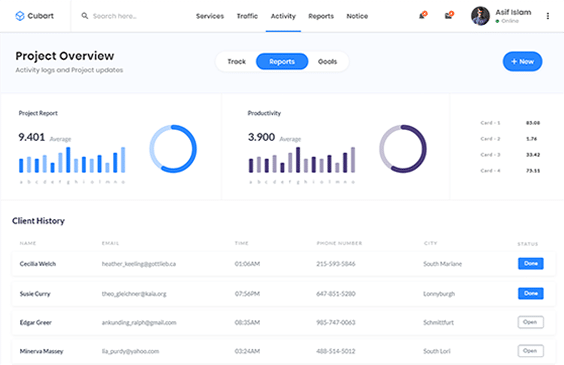This screenshot has width=564, height=365.
Task: Click the Productivity purple donut chart
Action: click(x=403, y=149)
